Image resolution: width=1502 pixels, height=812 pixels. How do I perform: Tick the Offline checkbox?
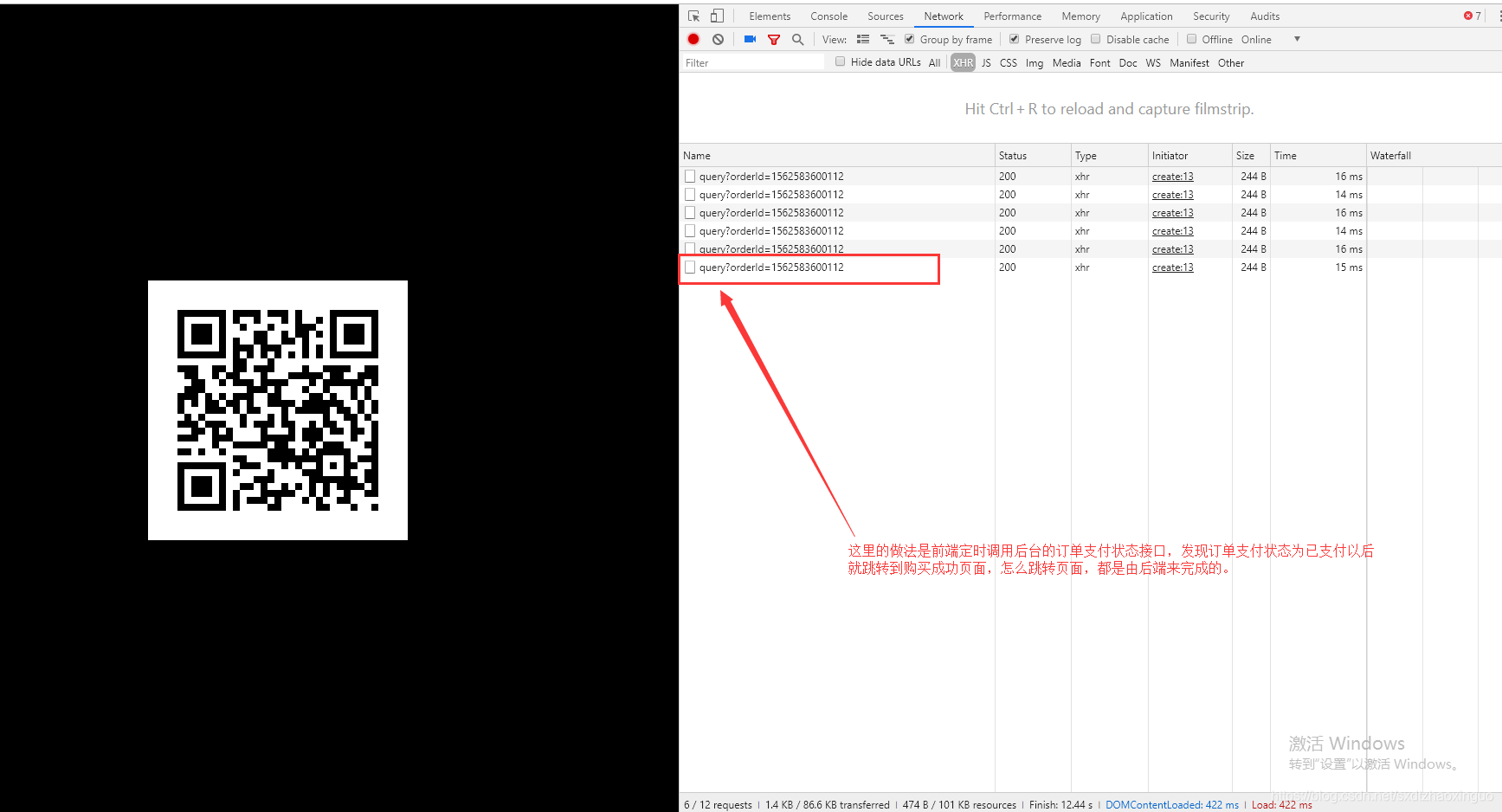pos(1192,39)
